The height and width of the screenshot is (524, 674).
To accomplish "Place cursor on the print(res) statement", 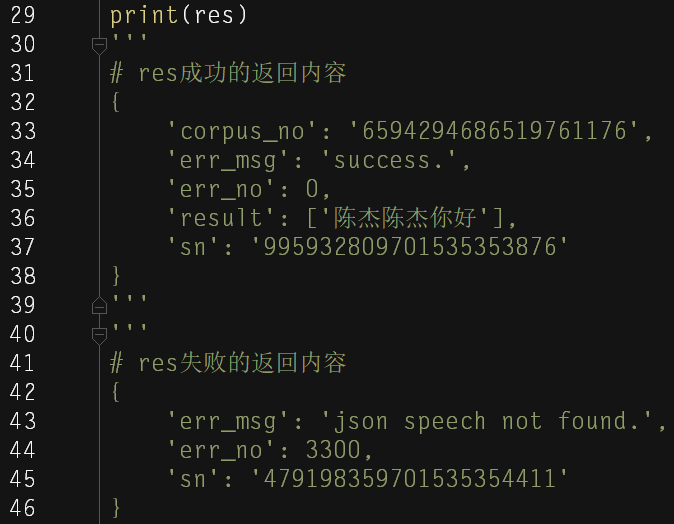I will click(178, 16).
